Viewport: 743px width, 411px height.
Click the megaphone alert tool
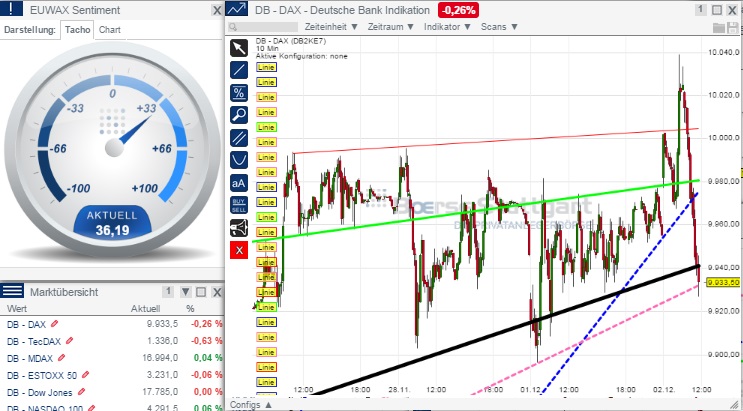point(239,228)
